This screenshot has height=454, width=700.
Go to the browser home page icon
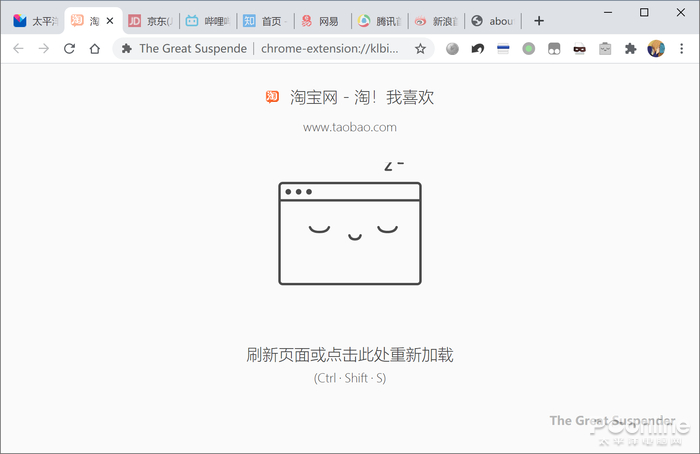point(95,48)
